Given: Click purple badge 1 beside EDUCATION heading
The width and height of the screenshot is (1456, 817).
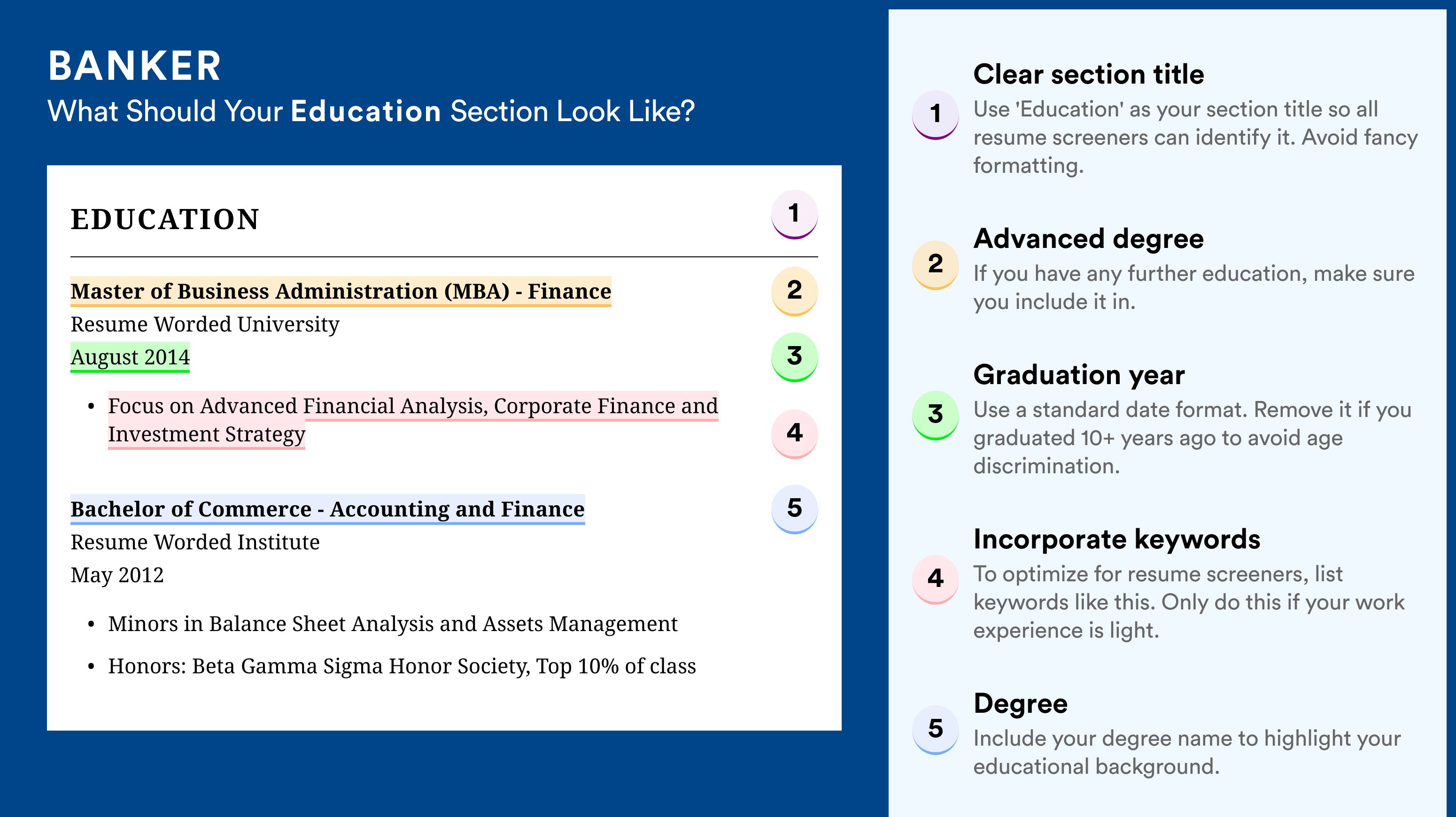Looking at the screenshot, I should pos(794,214).
